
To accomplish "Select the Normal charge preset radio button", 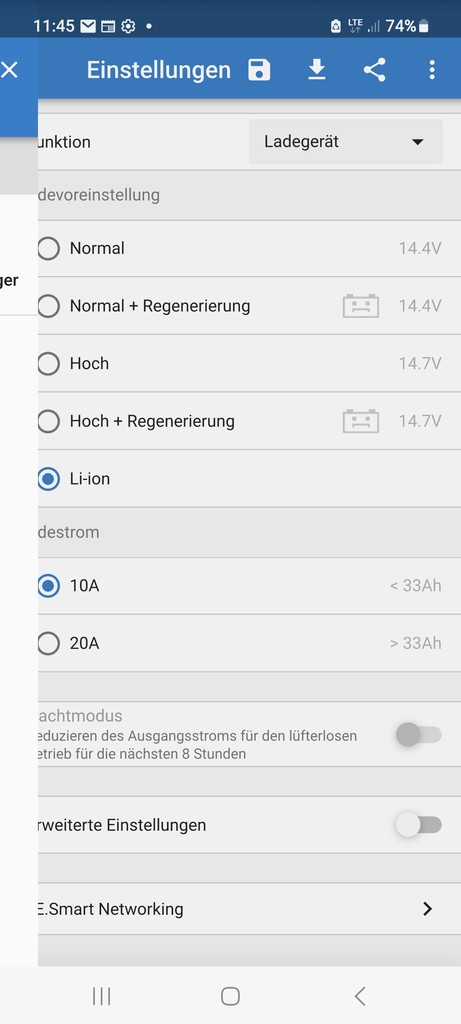I will click(x=48, y=248).
